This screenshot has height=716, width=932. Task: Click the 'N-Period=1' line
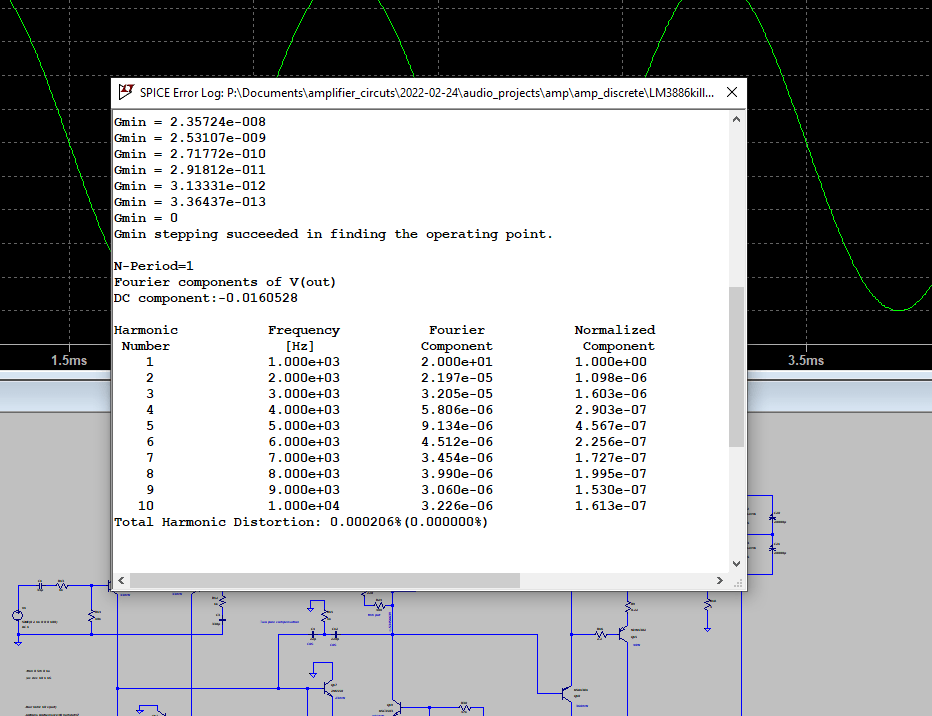coord(153,266)
